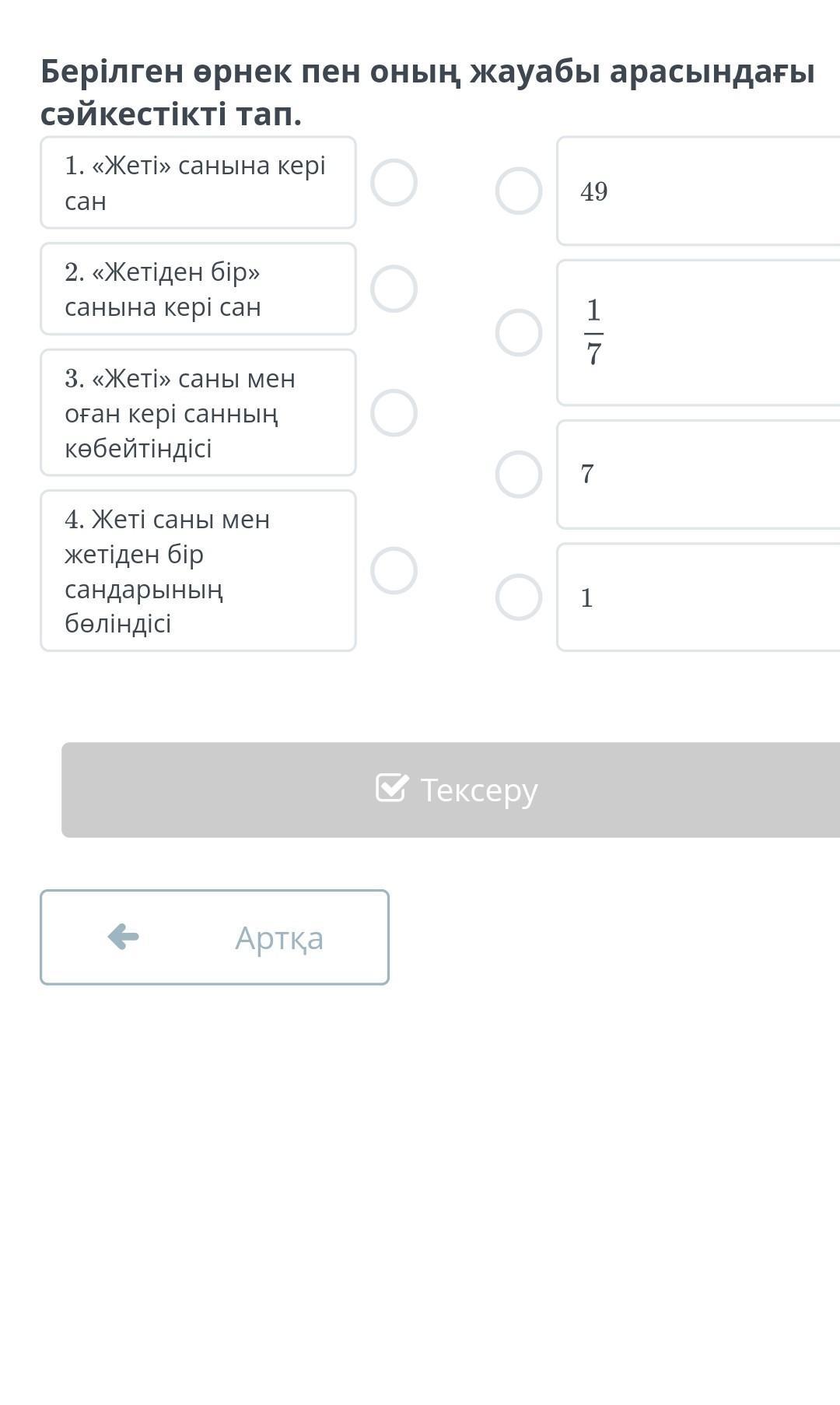Screen dimensions: 840x1405
Task: Select radio button beside fraction 1/7
Action: coord(519,333)
